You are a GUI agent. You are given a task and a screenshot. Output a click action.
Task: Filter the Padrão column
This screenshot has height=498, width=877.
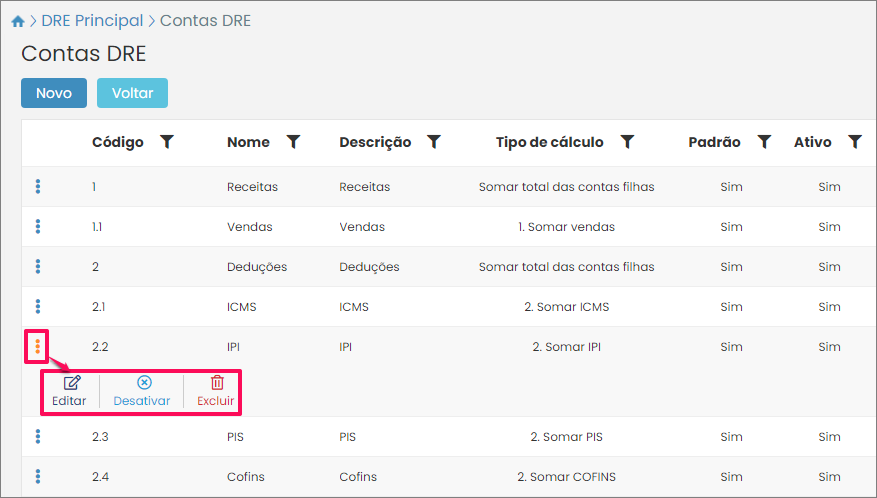click(764, 142)
